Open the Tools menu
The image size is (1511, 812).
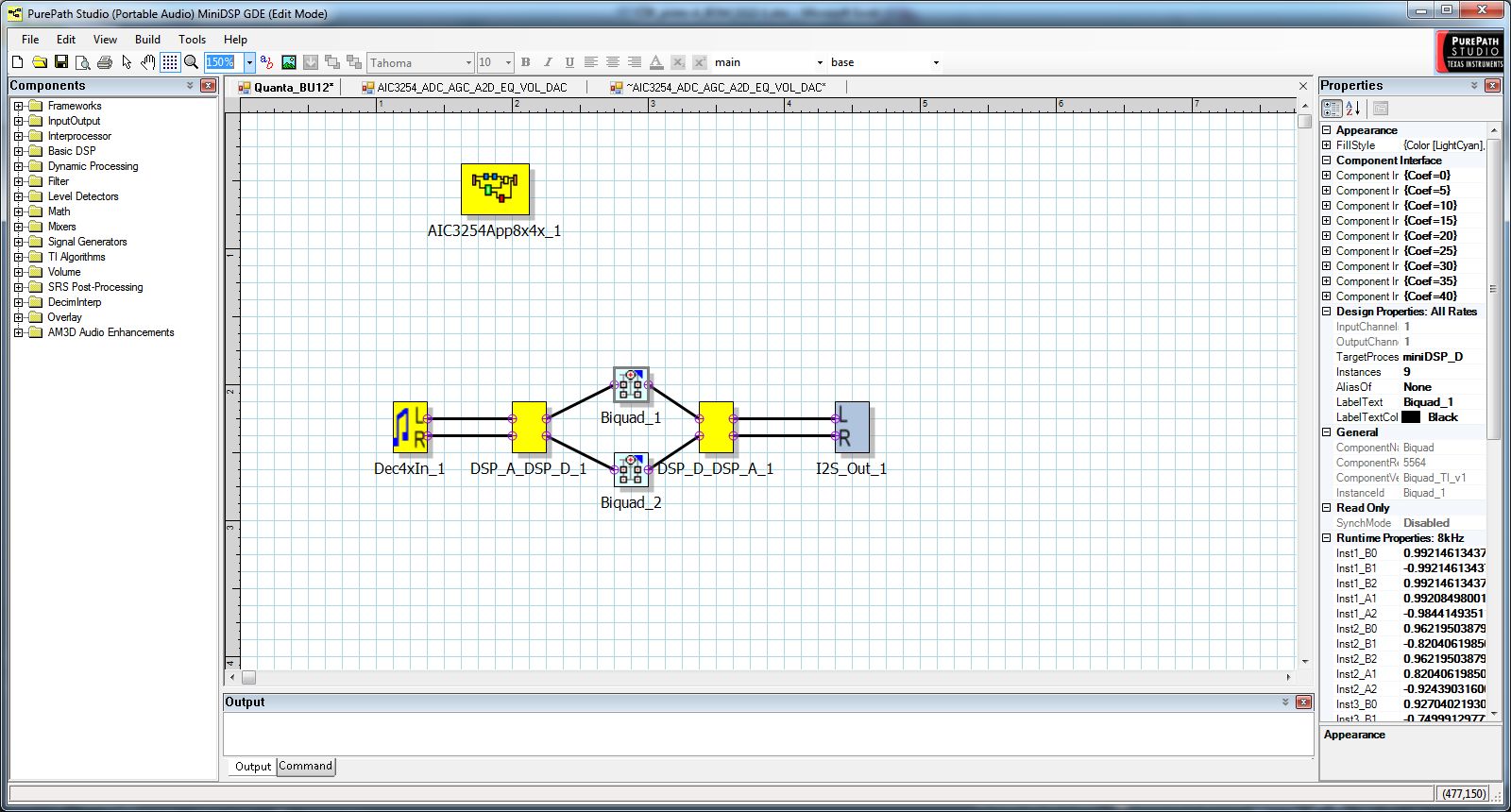(x=192, y=40)
